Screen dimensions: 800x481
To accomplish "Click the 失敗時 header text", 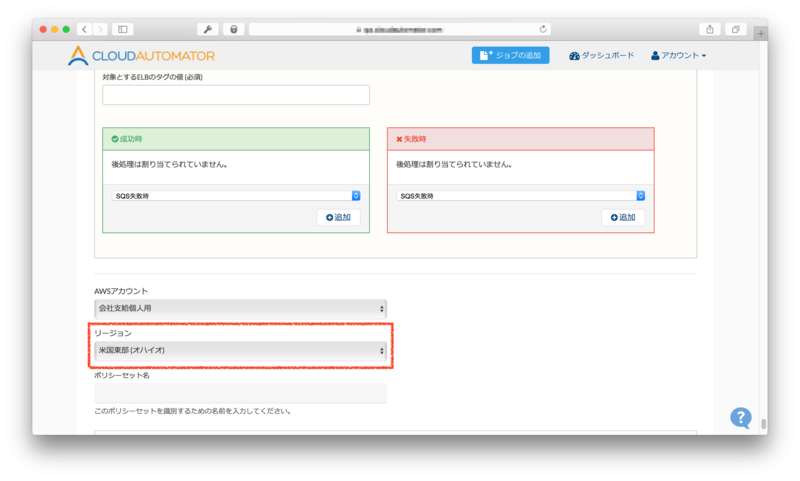I will [x=415, y=139].
